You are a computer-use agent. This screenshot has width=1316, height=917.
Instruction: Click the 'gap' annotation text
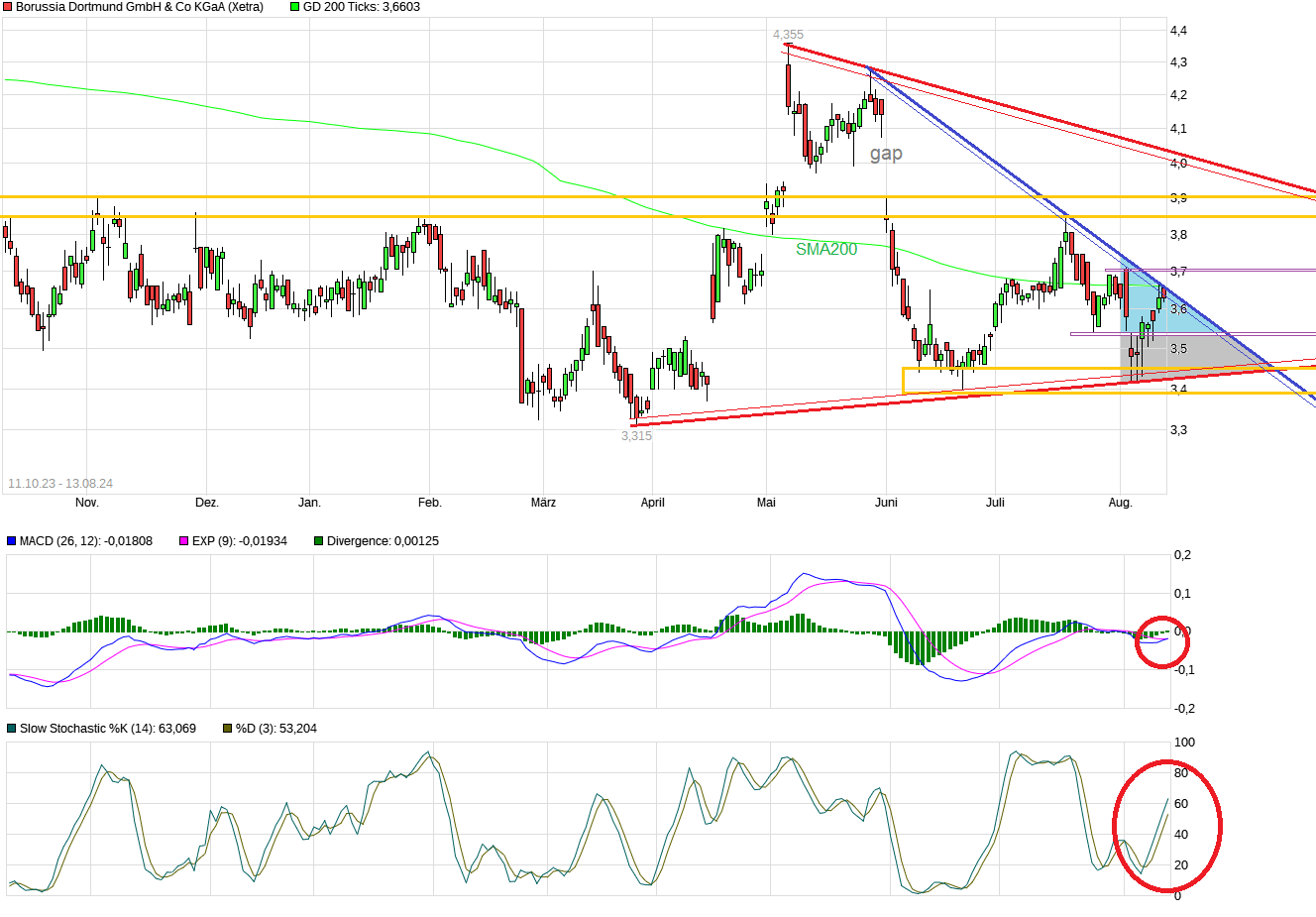click(886, 154)
